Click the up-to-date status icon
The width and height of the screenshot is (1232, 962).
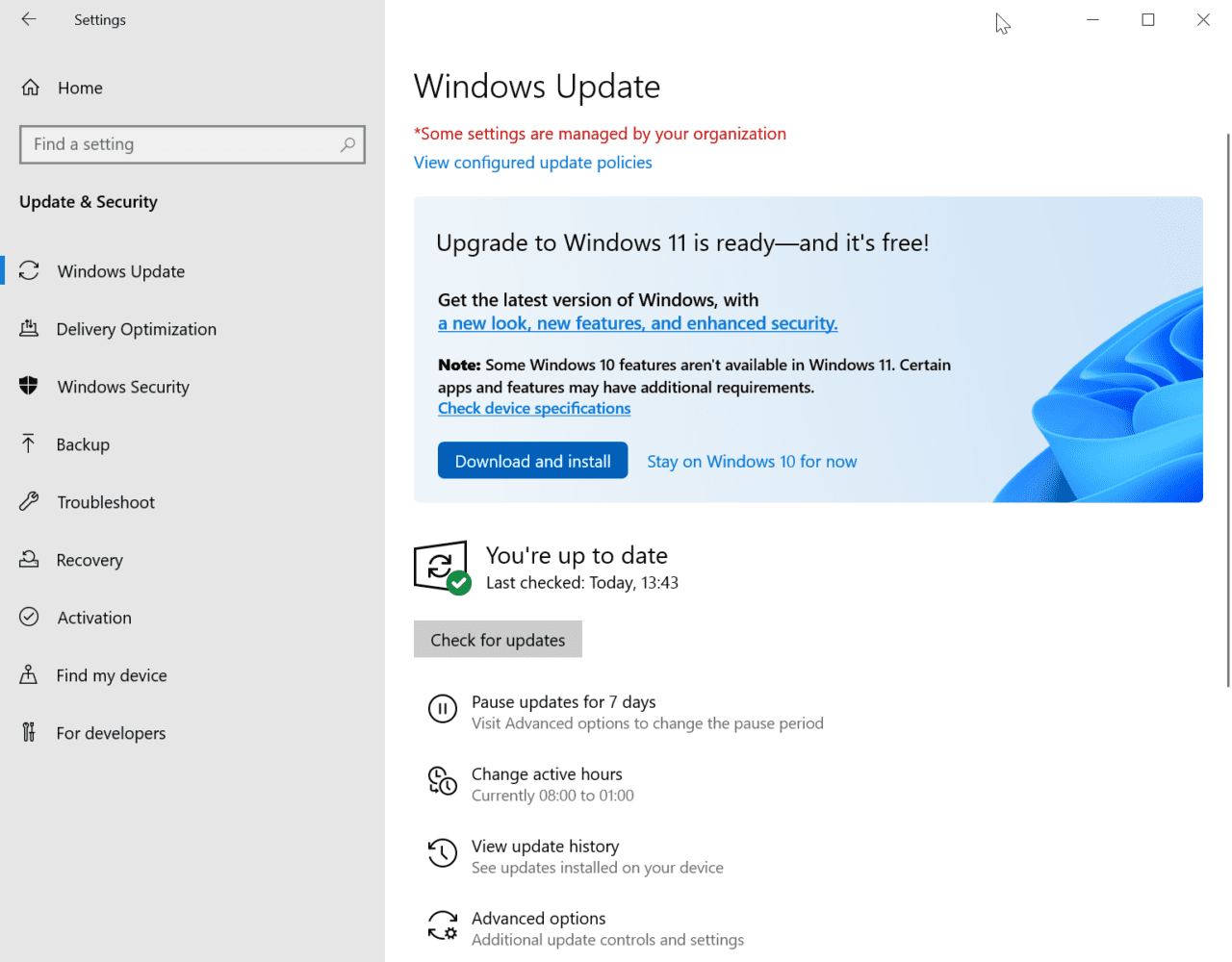[x=442, y=568]
